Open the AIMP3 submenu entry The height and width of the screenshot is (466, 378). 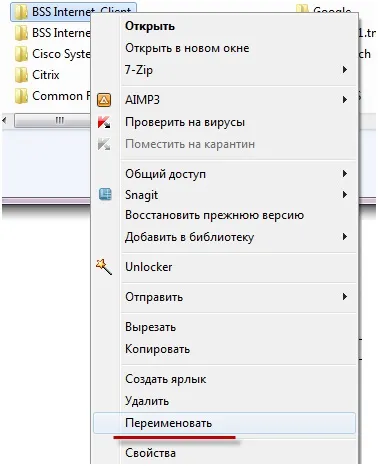pos(225,100)
